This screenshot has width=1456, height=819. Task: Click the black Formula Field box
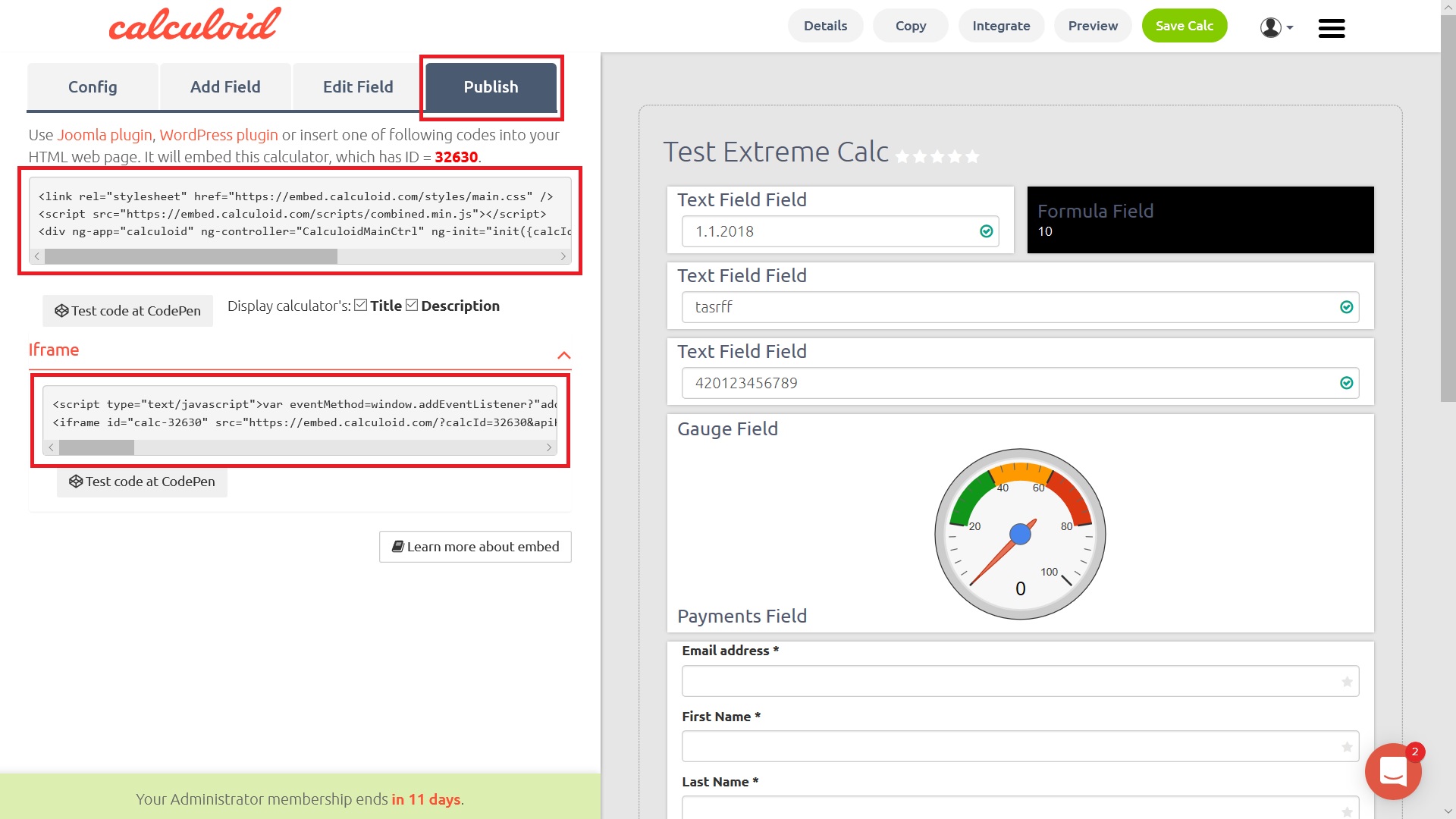(x=1200, y=220)
